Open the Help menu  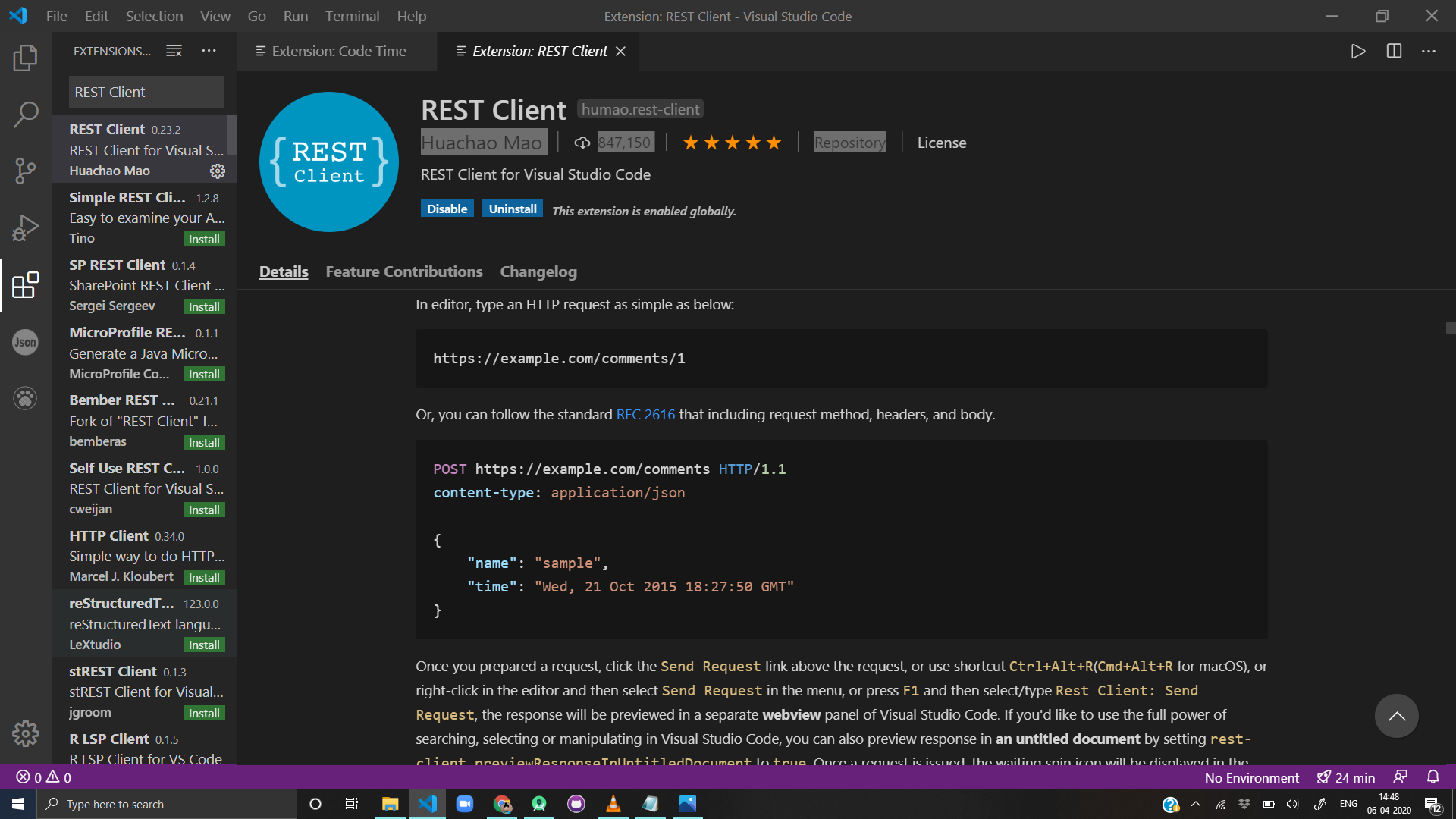(x=412, y=16)
